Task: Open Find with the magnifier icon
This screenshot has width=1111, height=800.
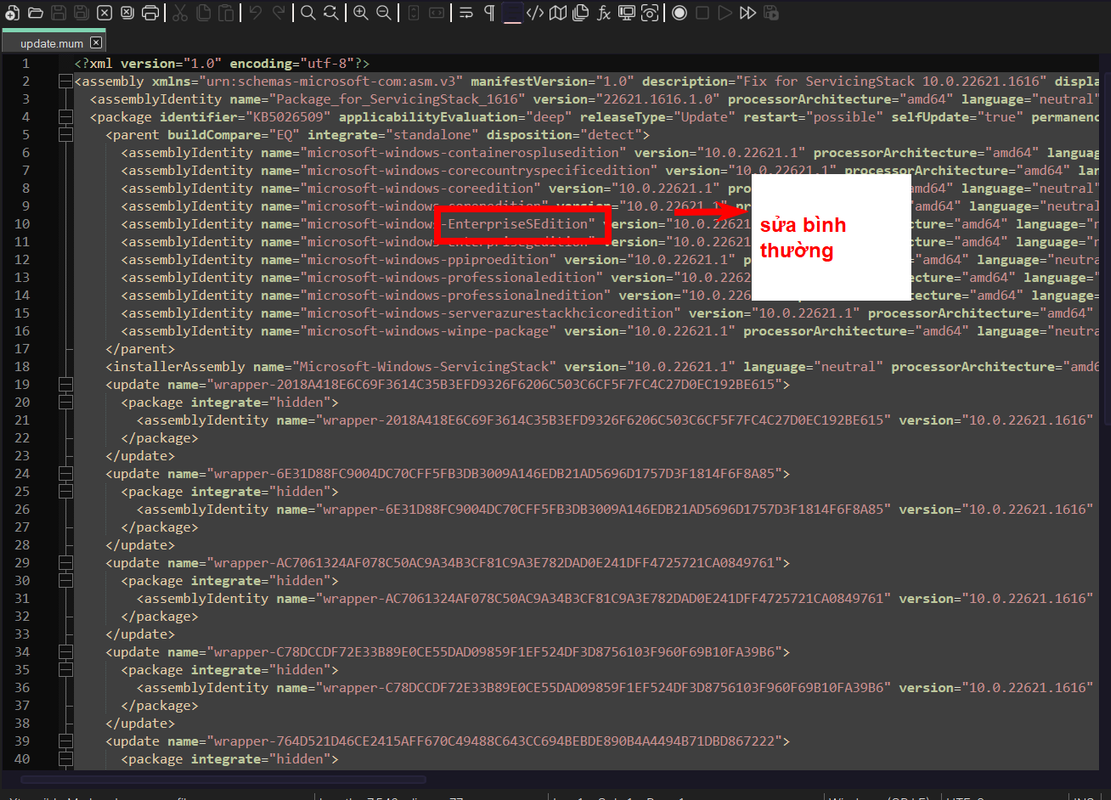Action: pyautogui.click(x=308, y=13)
